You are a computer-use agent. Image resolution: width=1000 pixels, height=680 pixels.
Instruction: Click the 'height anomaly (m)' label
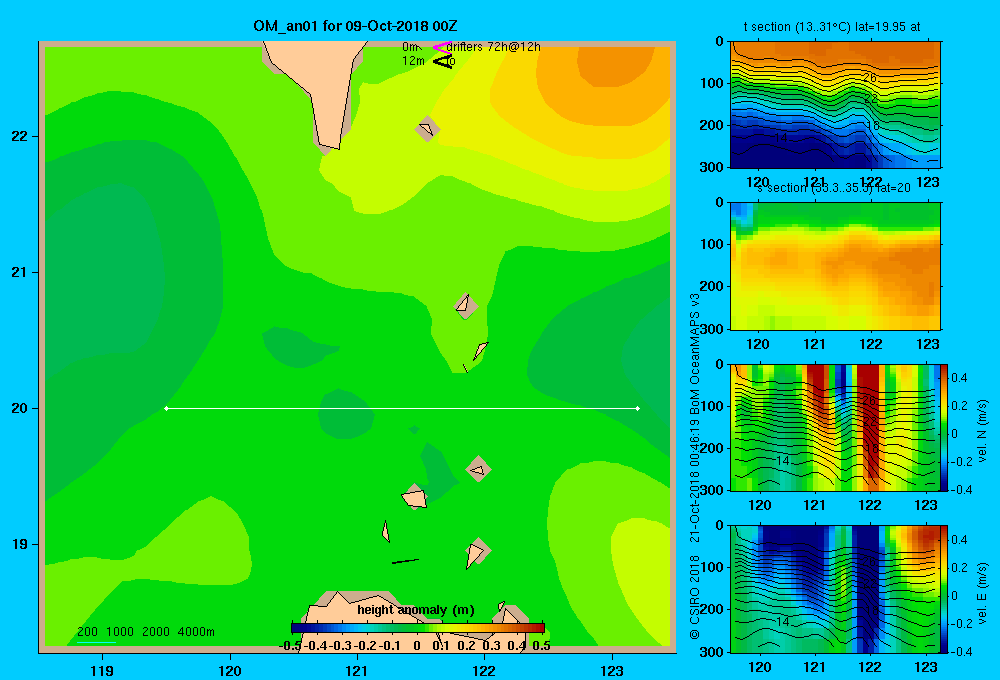pyautogui.click(x=416, y=610)
